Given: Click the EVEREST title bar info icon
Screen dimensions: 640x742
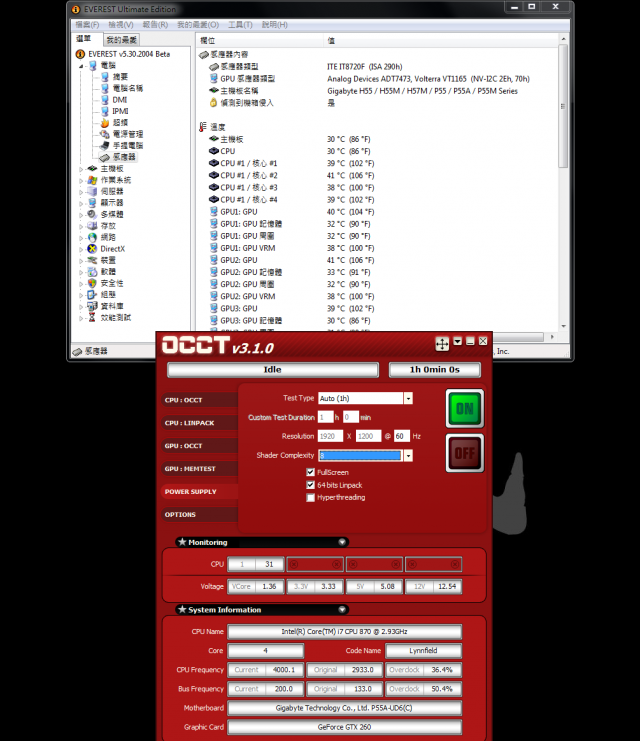Looking at the screenshot, I should [x=76, y=9].
